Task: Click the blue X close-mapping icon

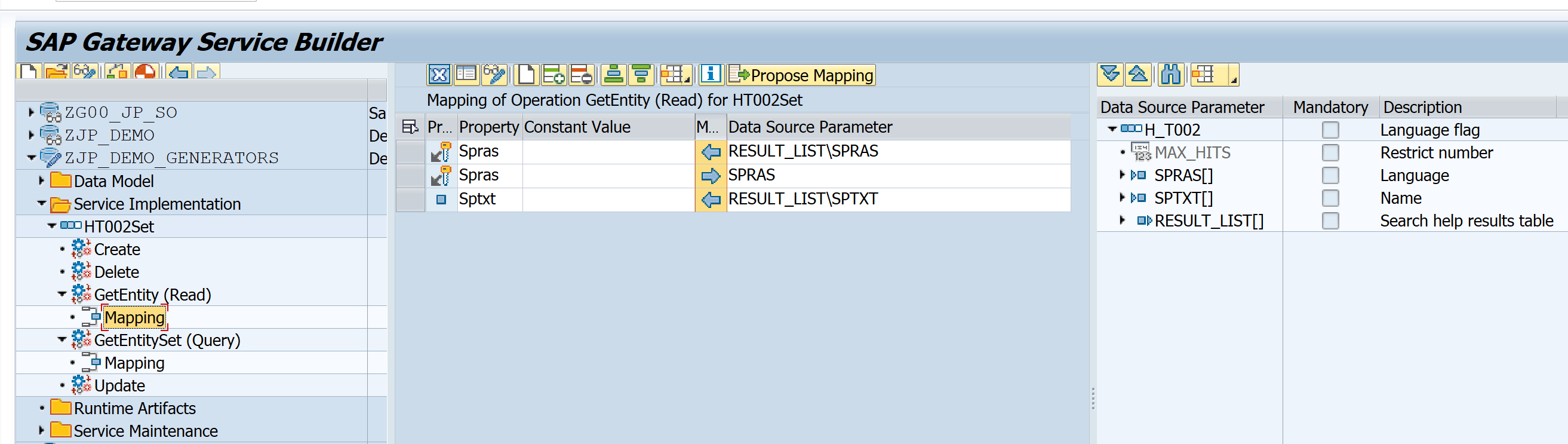Action: pos(439,75)
